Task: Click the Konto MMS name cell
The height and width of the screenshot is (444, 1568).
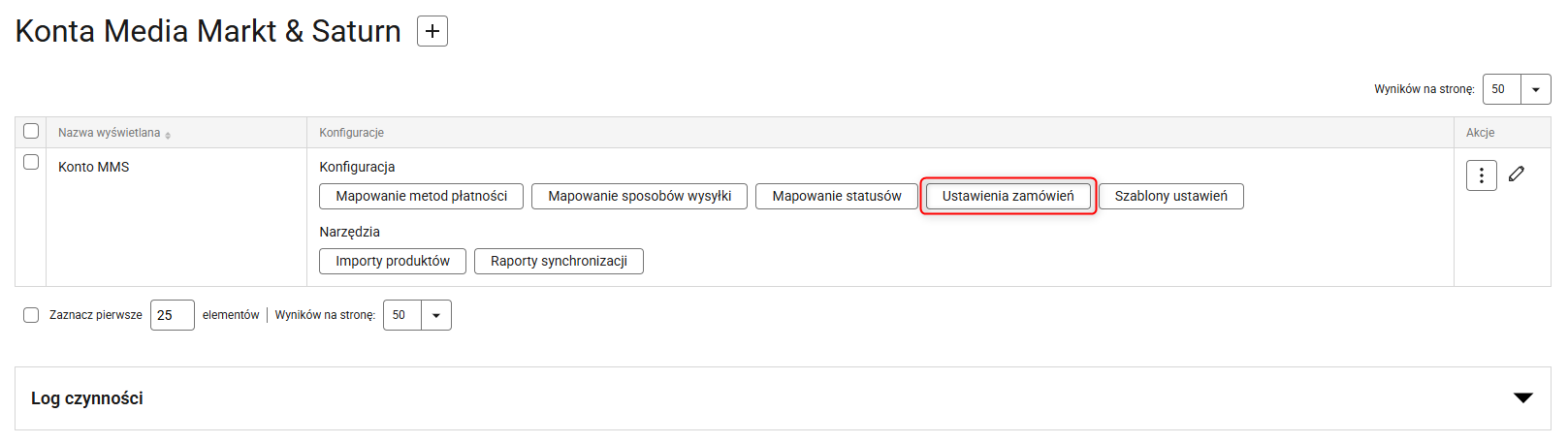Action: pos(176,217)
